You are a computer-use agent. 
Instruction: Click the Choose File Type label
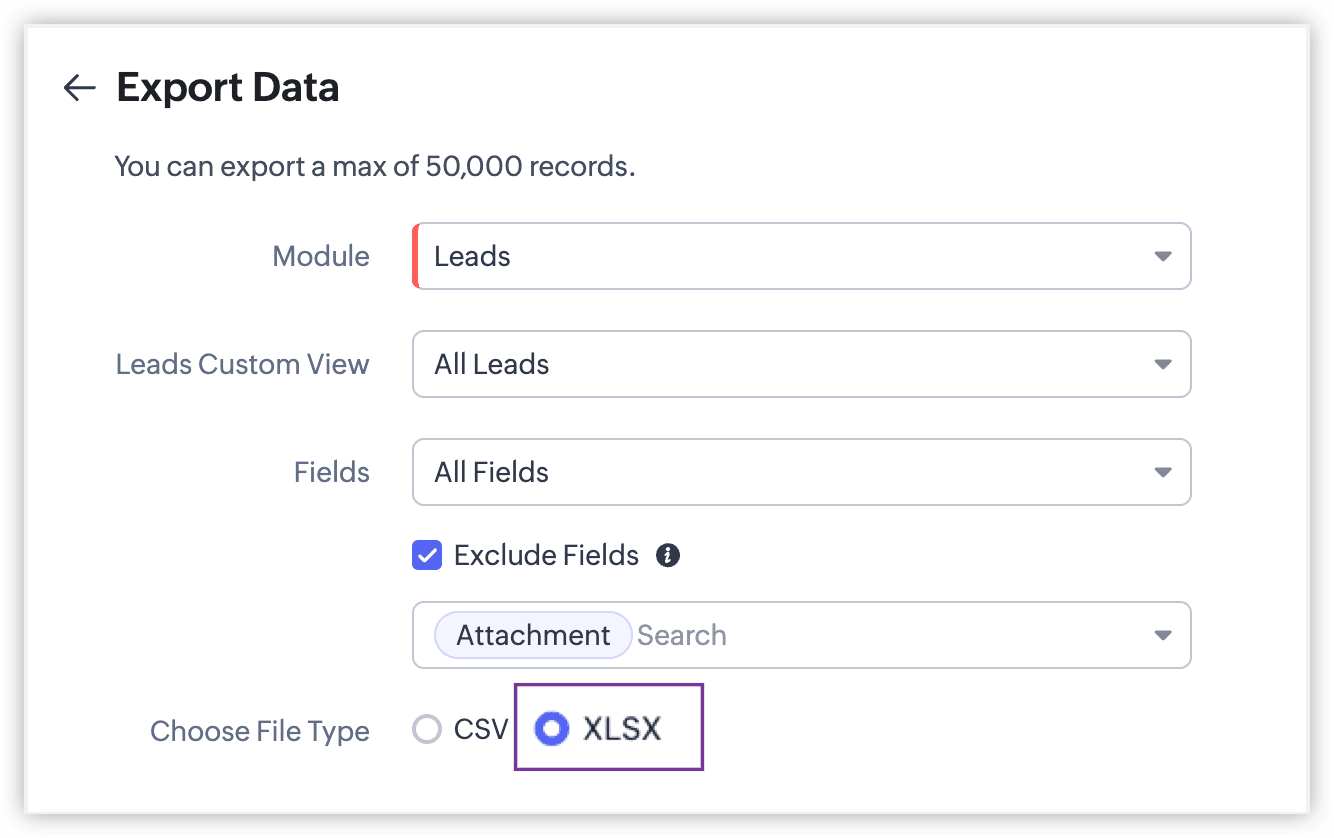point(260,731)
